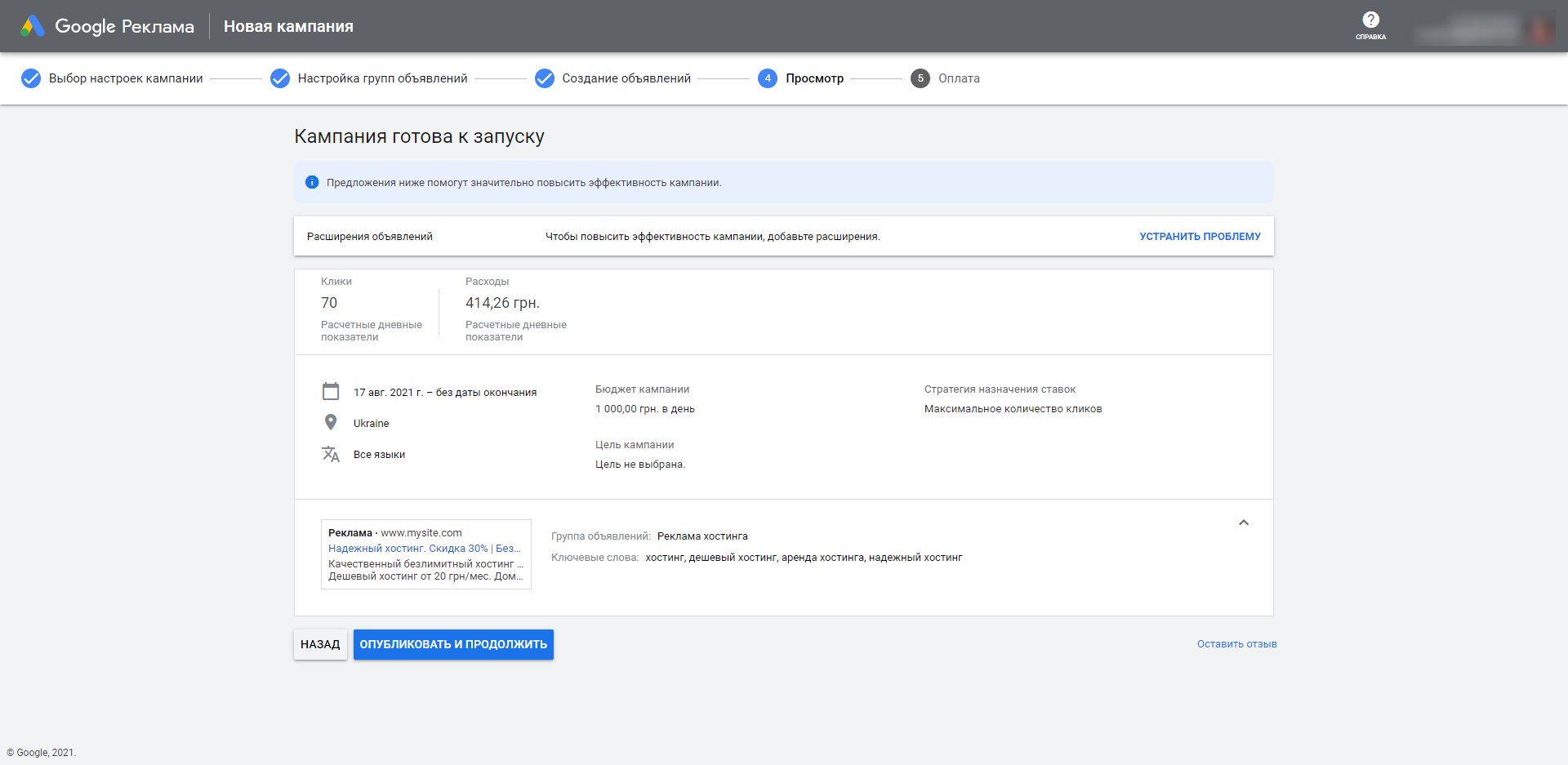The height and width of the screenshot is (765, 1568).
Task: Click the translate icon by Все языки
Action: [x=331, y=454]
